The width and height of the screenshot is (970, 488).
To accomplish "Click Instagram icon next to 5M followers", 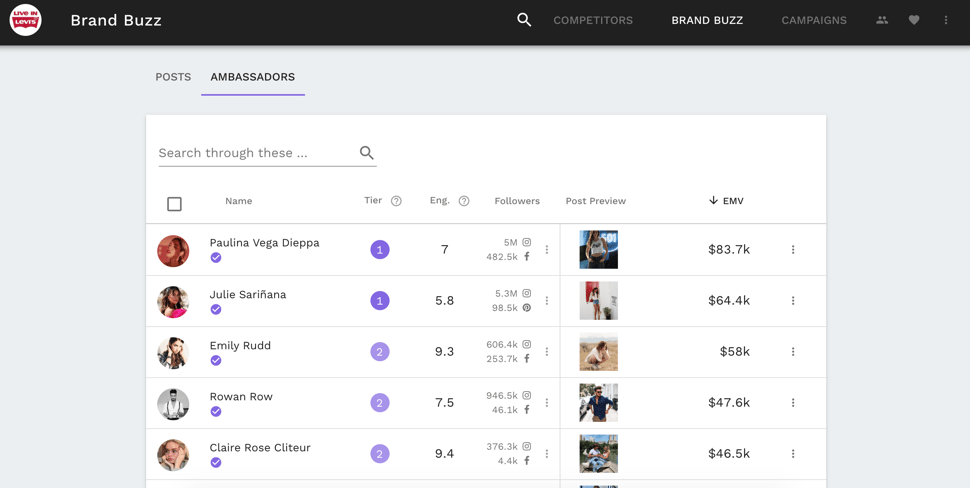I will click(x=526, y=242).
